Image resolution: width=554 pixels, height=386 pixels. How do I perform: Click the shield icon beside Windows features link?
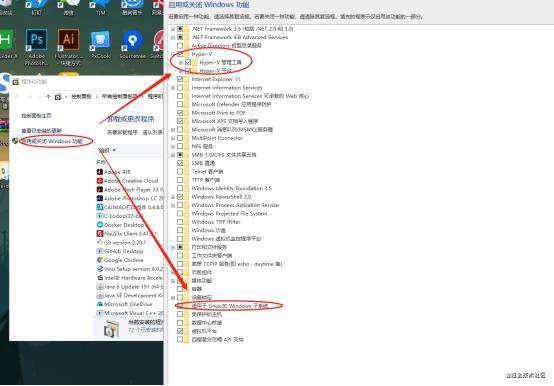point(15,141)
